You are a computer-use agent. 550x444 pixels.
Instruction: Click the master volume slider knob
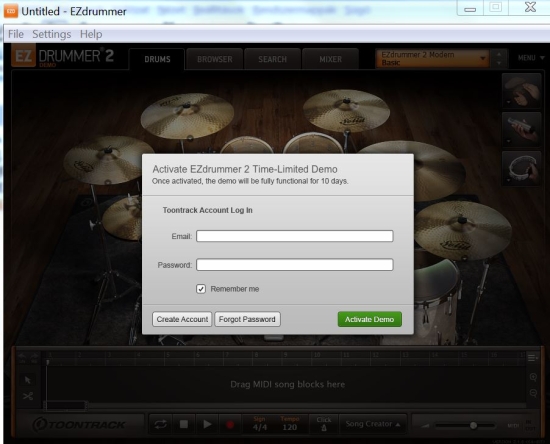click(473, 425)
